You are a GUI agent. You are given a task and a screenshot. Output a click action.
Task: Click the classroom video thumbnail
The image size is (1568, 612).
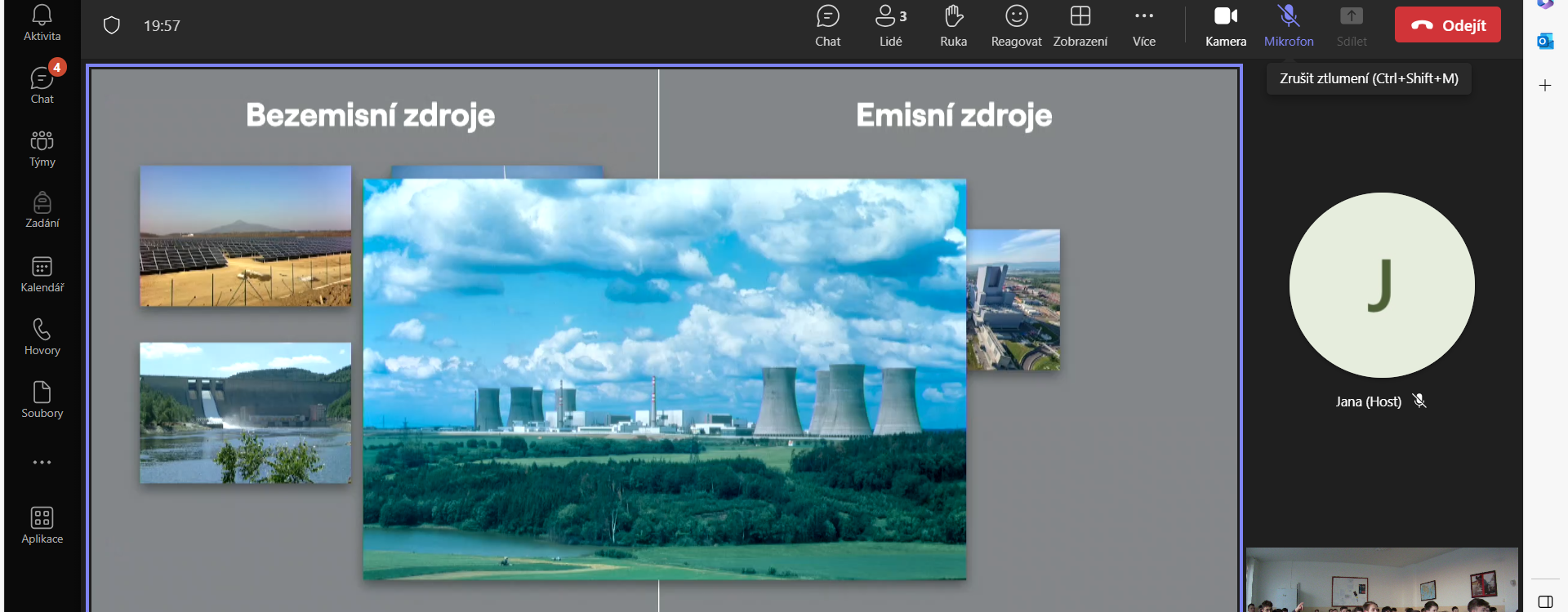1382,579
